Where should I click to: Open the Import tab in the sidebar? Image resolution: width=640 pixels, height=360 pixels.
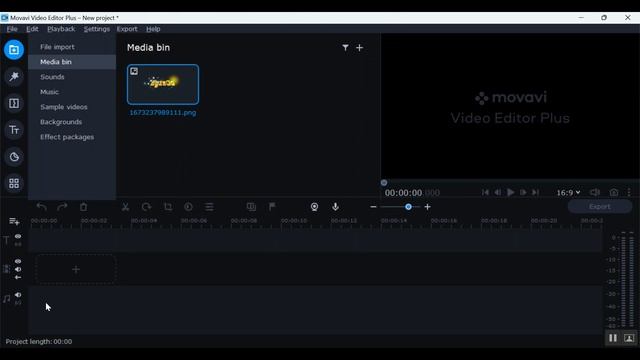point(14,50)
